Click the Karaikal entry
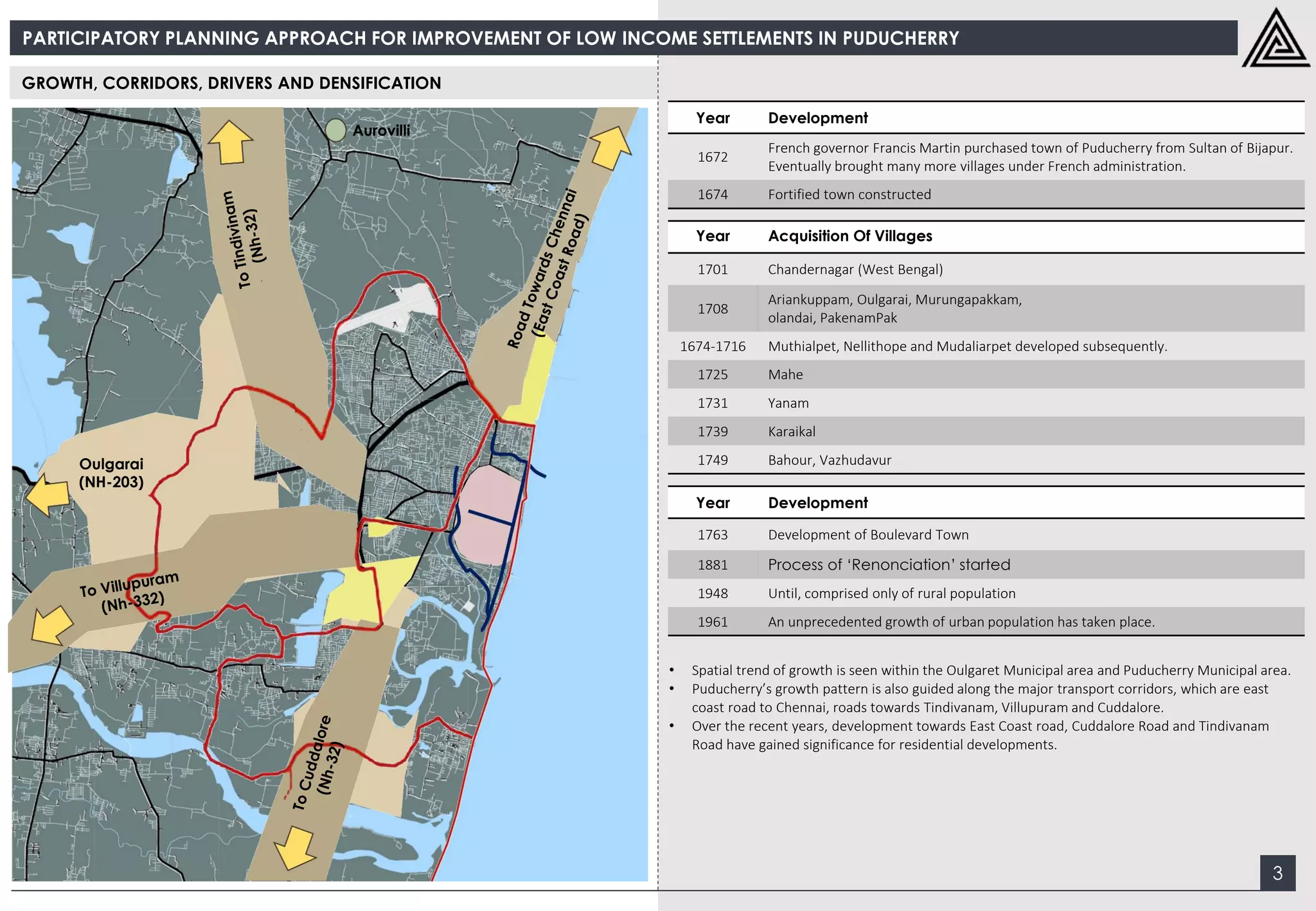The image size is (1316, 911). tap(792, 432)
